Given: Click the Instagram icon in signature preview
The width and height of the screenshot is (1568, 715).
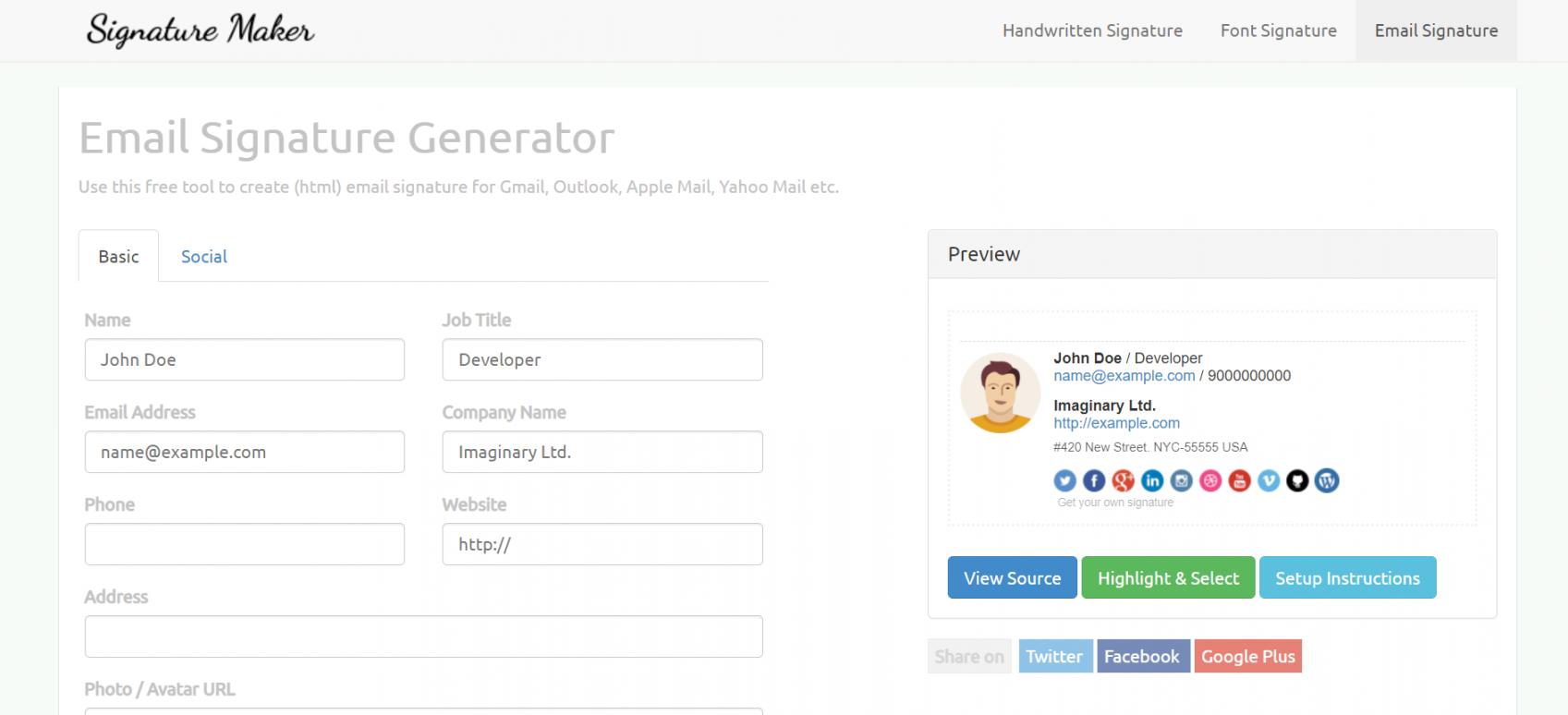Looking at the screenshot, I should (1181, 480).
